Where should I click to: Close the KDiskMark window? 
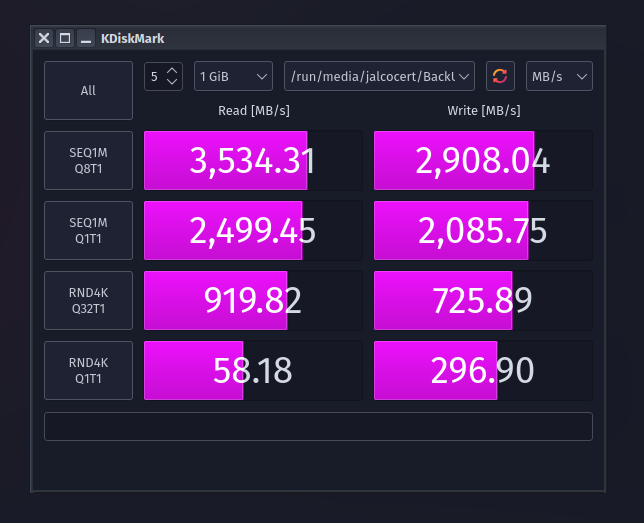point(44,38)
